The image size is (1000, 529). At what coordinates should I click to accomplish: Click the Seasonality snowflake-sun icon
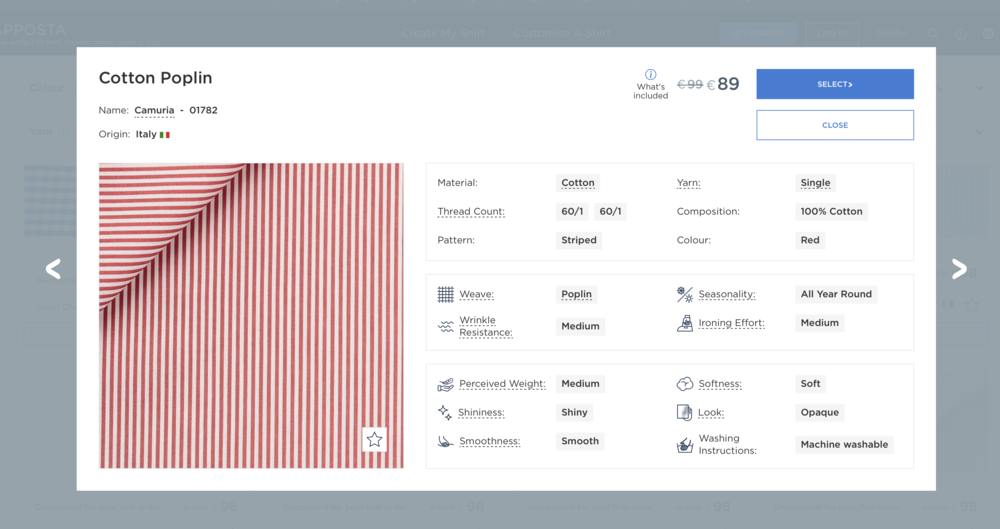click(685, 294)
